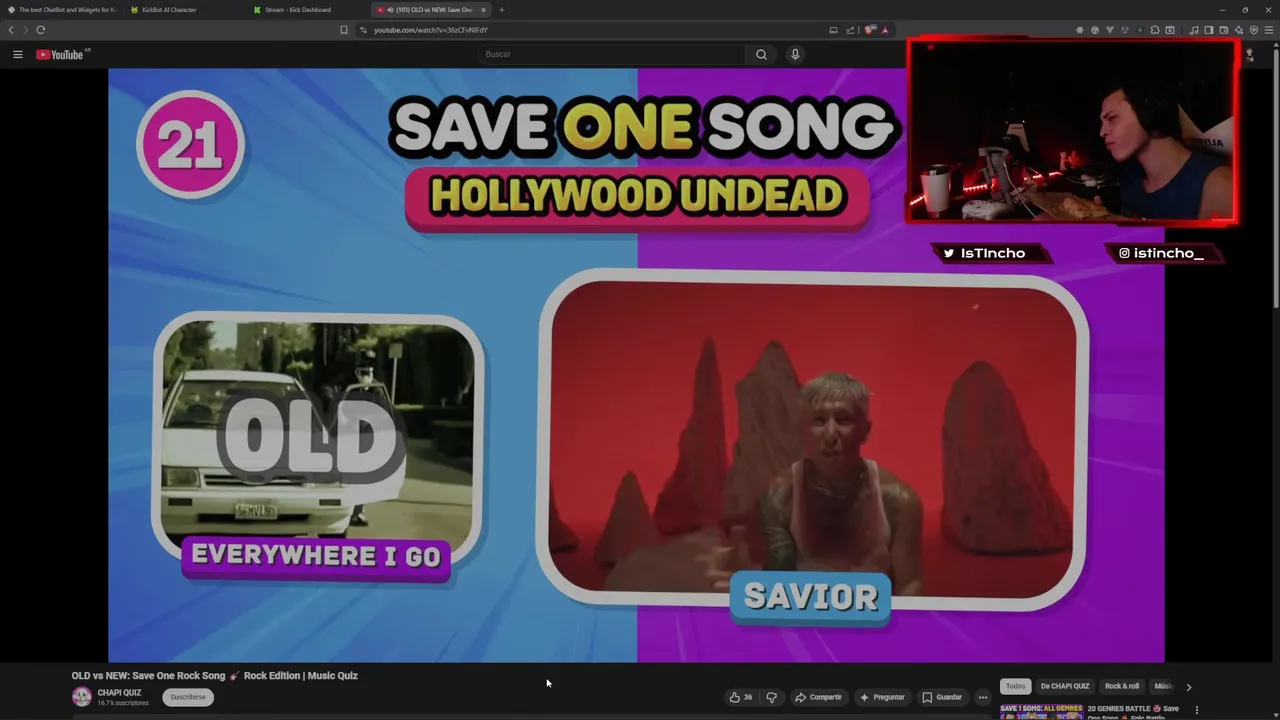Click the Compartir share button
1280x720 pixels.
818,697
